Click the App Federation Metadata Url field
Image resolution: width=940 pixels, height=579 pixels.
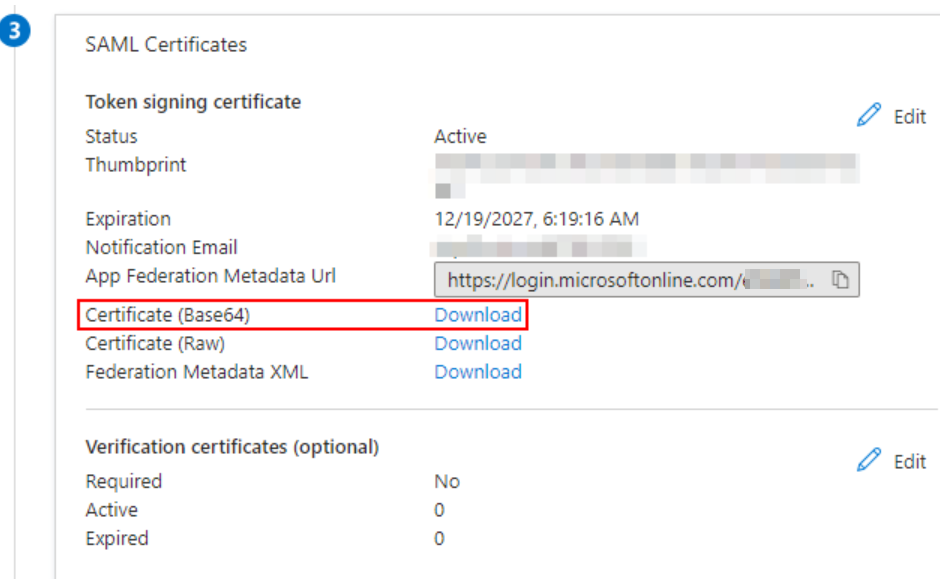coord(630,281)
